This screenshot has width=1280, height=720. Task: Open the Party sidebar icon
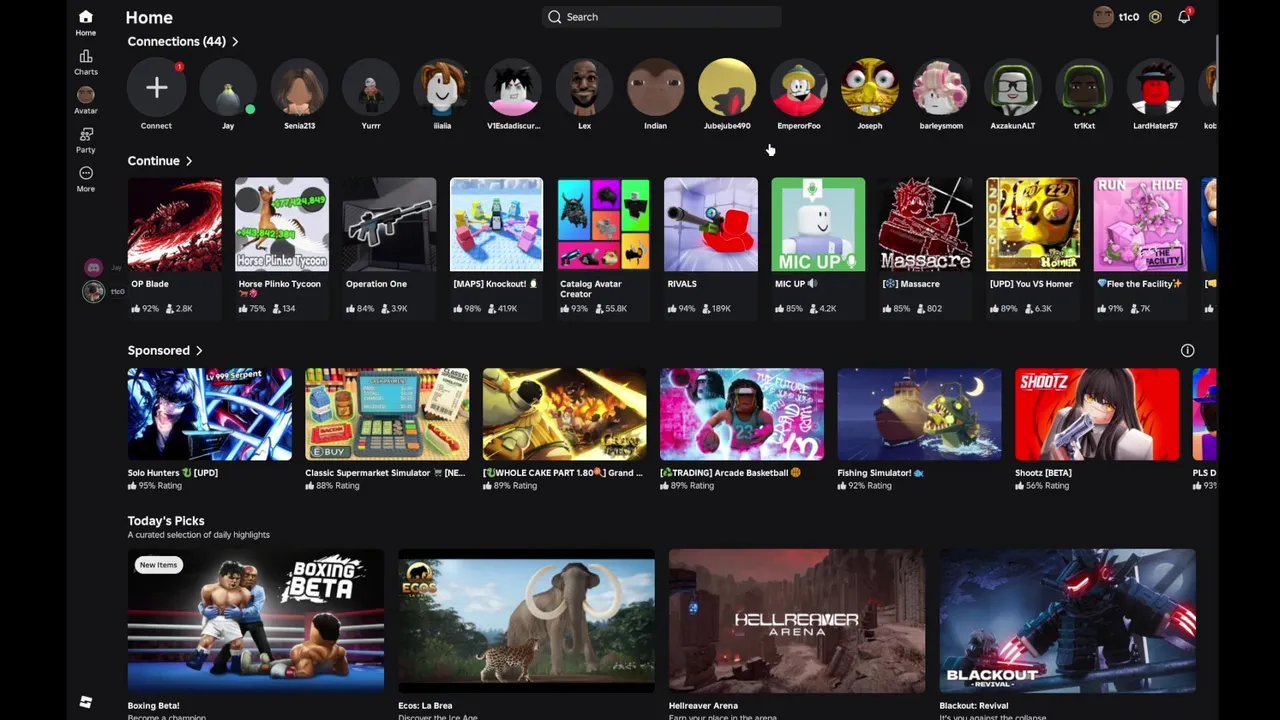pos(86,140)
